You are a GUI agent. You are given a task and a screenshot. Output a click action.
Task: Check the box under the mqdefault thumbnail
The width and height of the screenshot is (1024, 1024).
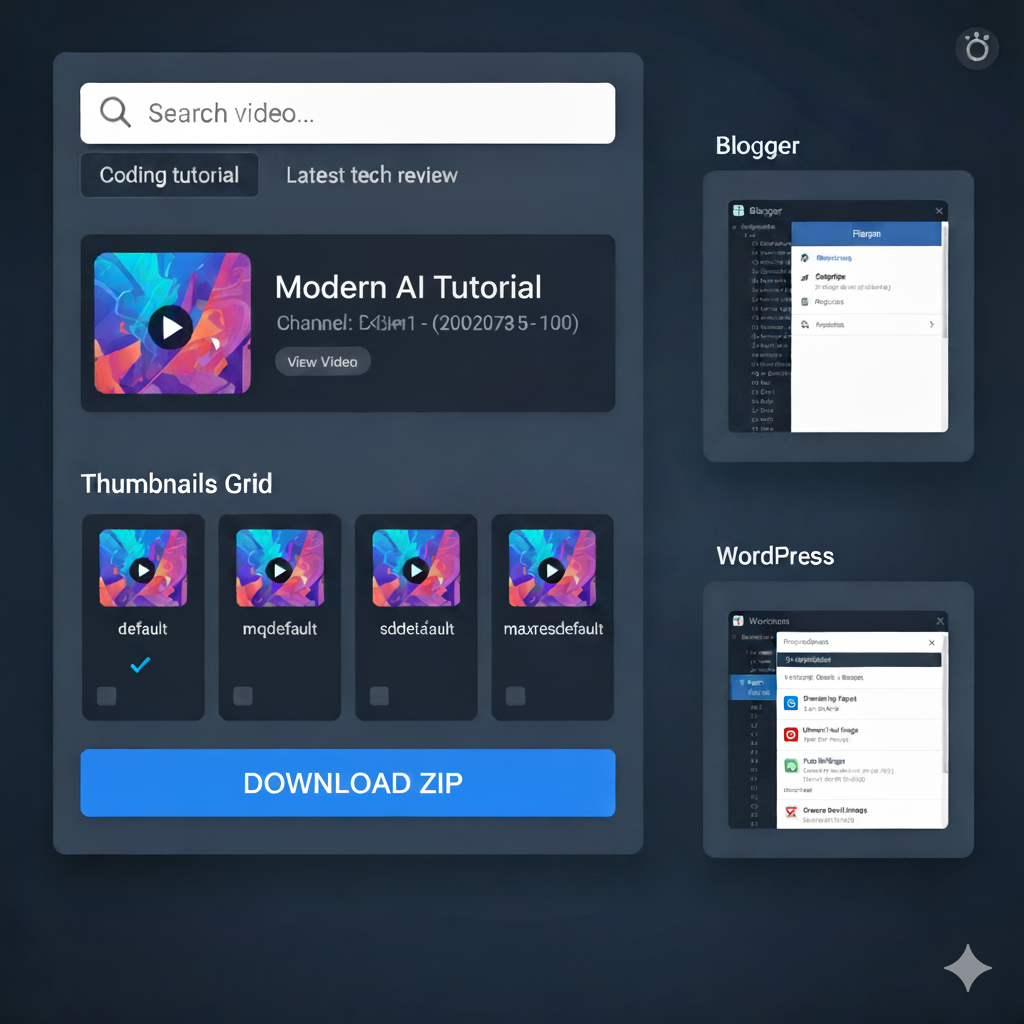point(242,696)
